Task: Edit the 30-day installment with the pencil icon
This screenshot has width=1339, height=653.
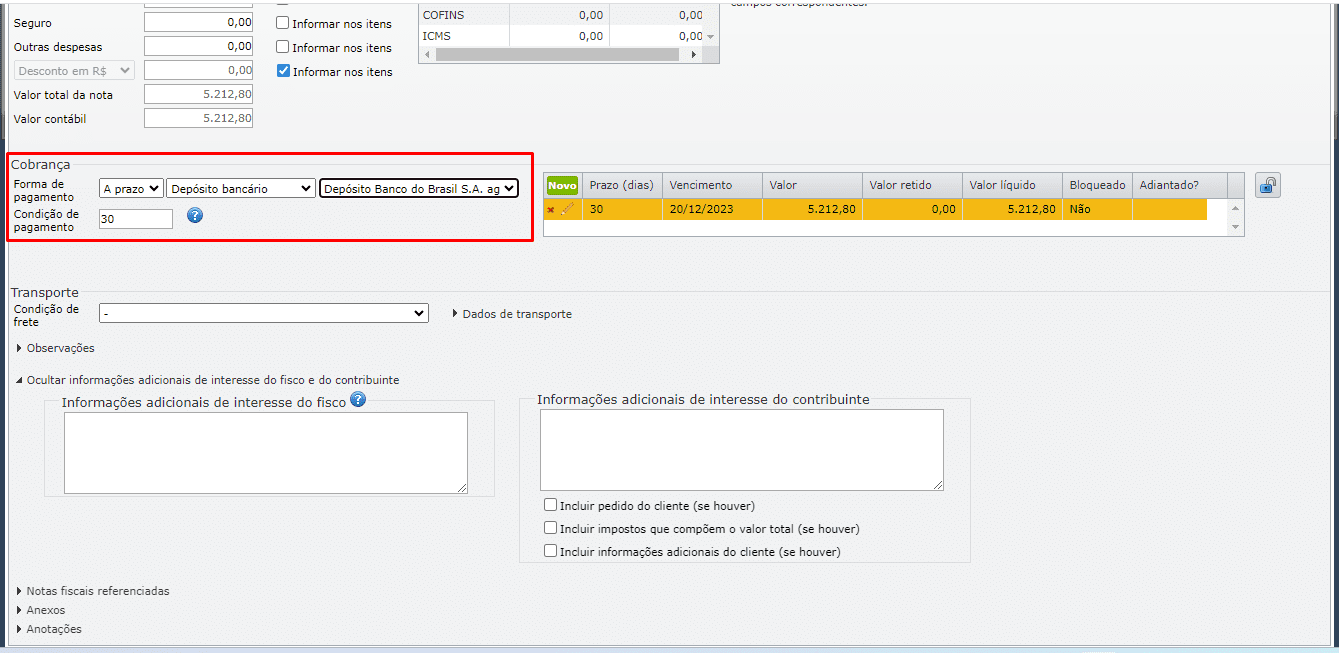Action: pos(568,209)
